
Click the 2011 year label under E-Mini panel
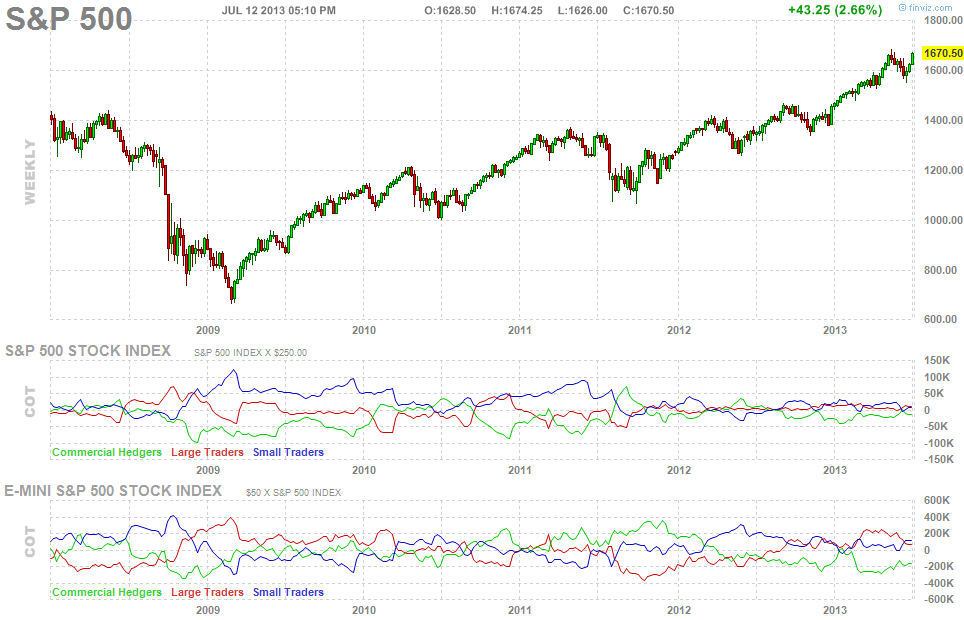pos(520,611)
